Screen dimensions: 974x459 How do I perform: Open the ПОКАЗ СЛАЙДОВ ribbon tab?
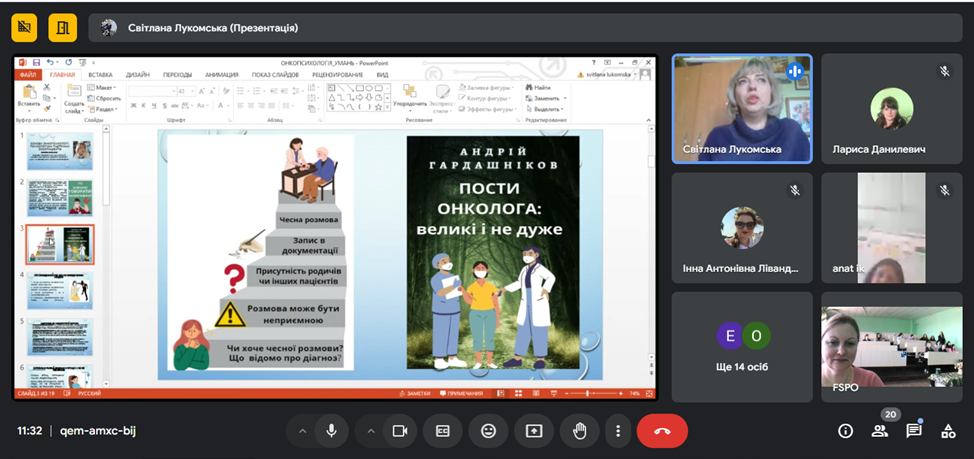pos(275,75)
